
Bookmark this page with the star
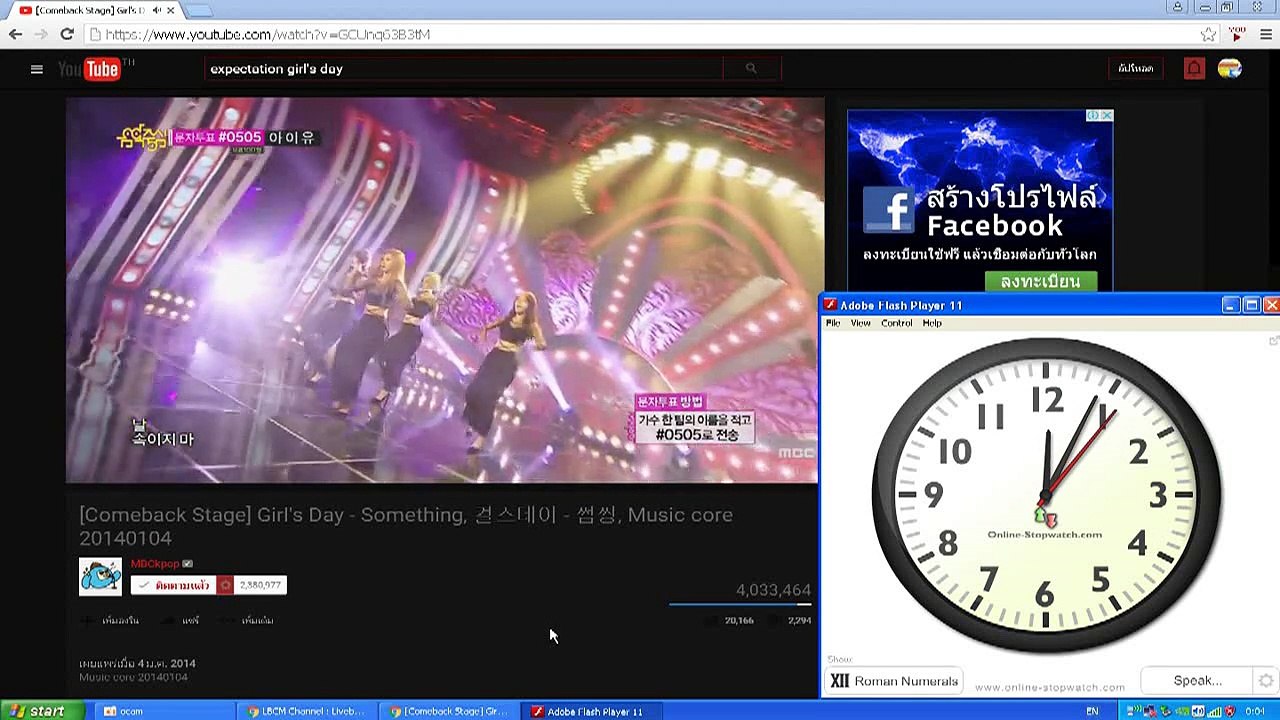pyautogui.click(x=1208, y=34)
